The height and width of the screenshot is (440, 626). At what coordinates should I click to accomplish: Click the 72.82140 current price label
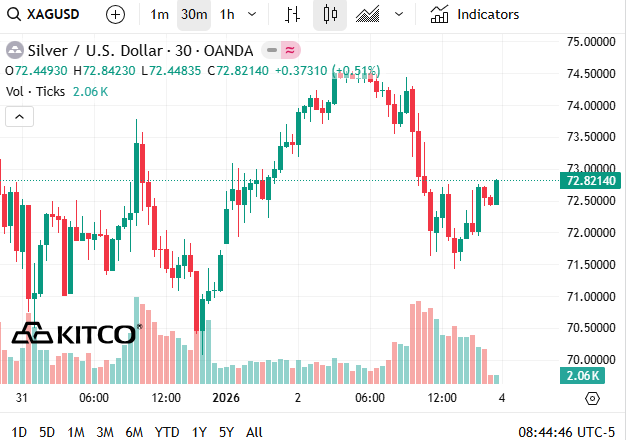pos(588,181)
